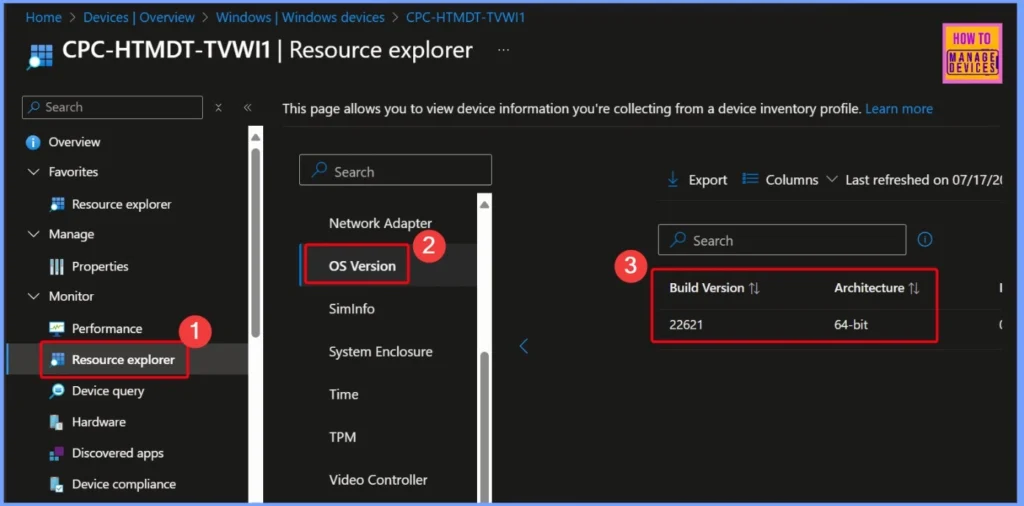The image size is (1024, 506).
Task: Sort by the Build Version arrows icon
Action: coord(754,288)
